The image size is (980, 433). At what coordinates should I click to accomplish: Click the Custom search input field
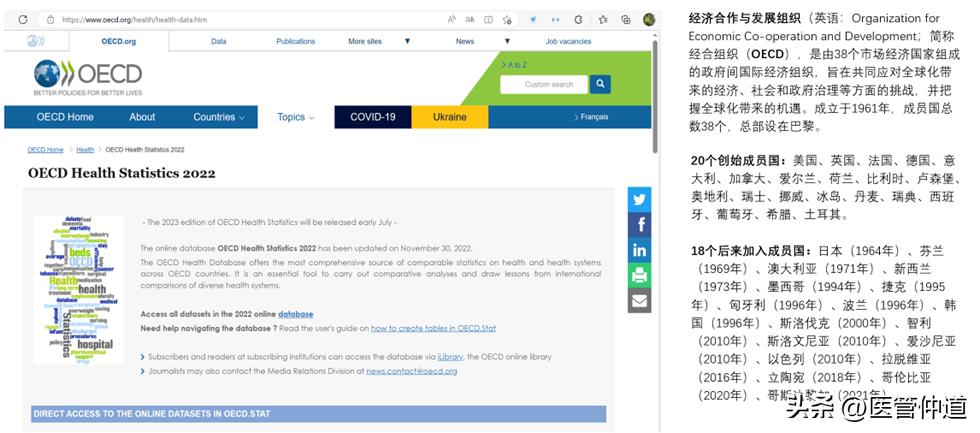[x=544, y=84]
